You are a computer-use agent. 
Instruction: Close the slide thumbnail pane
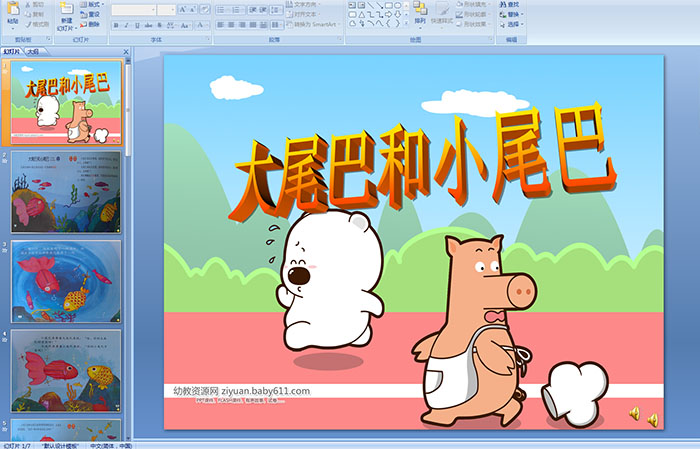point(126,52)
